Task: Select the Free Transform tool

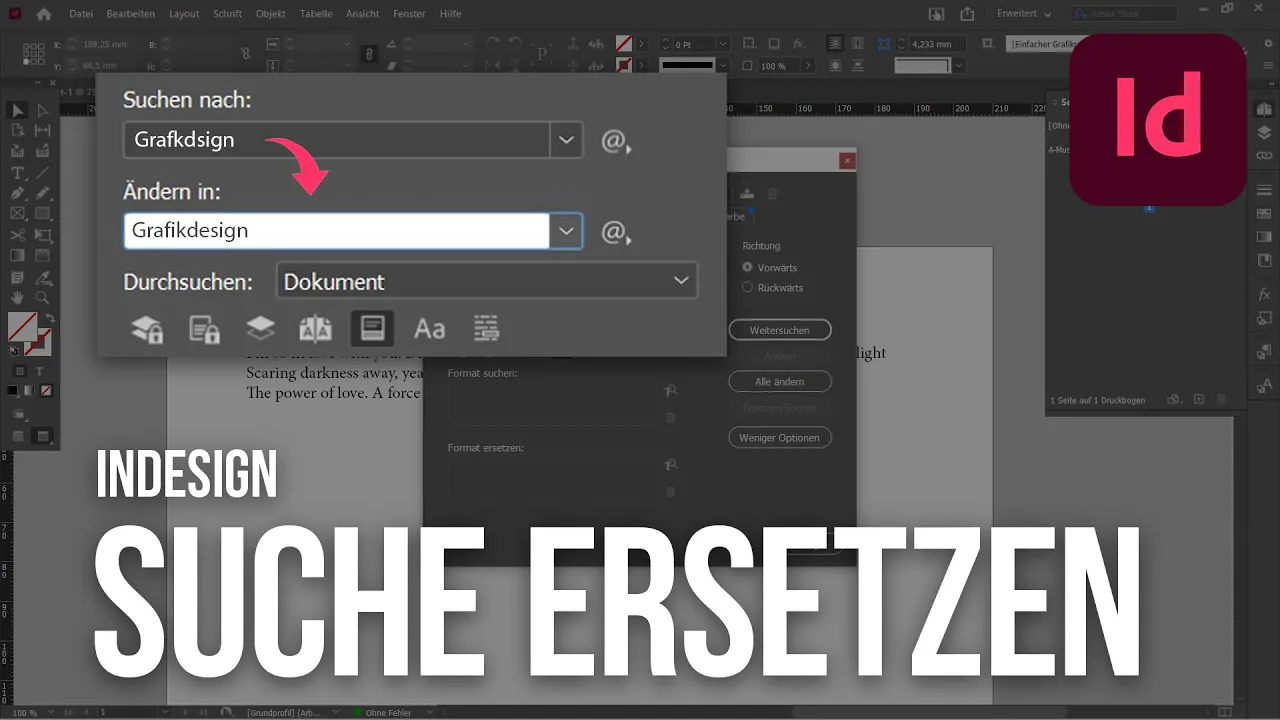Action: (x=43, y=235)
